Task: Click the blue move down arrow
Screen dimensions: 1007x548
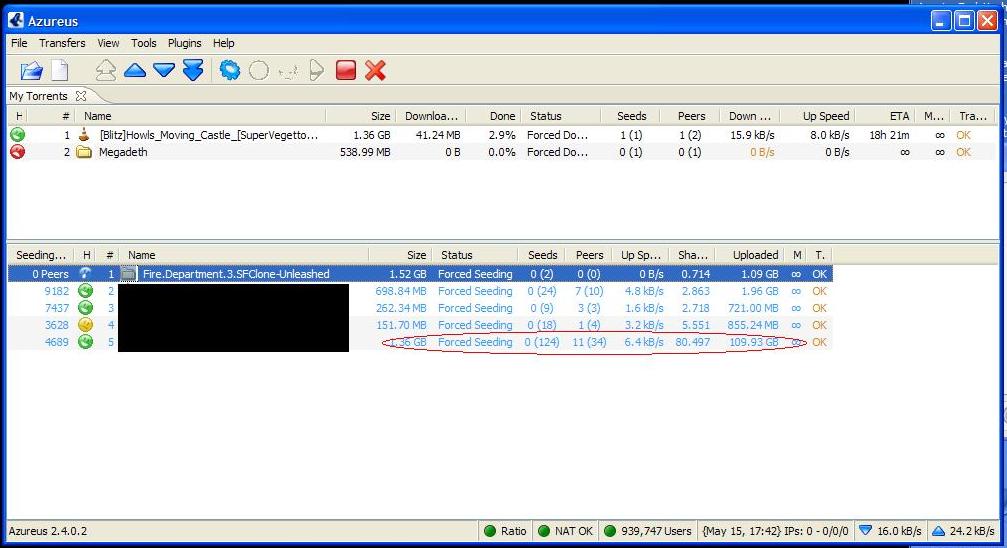Action: 164,70
